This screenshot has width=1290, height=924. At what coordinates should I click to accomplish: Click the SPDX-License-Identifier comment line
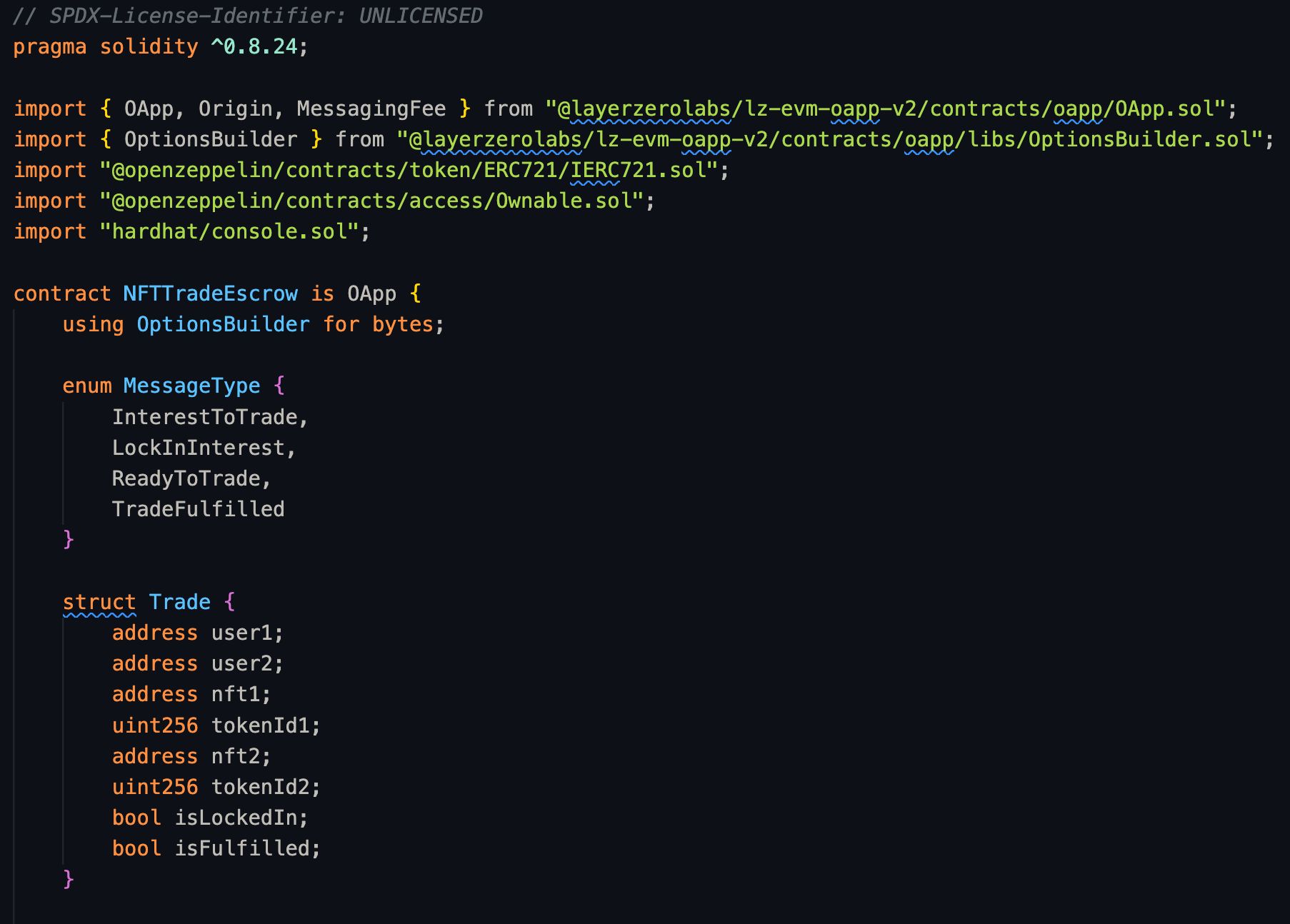[x=248, y=16]
